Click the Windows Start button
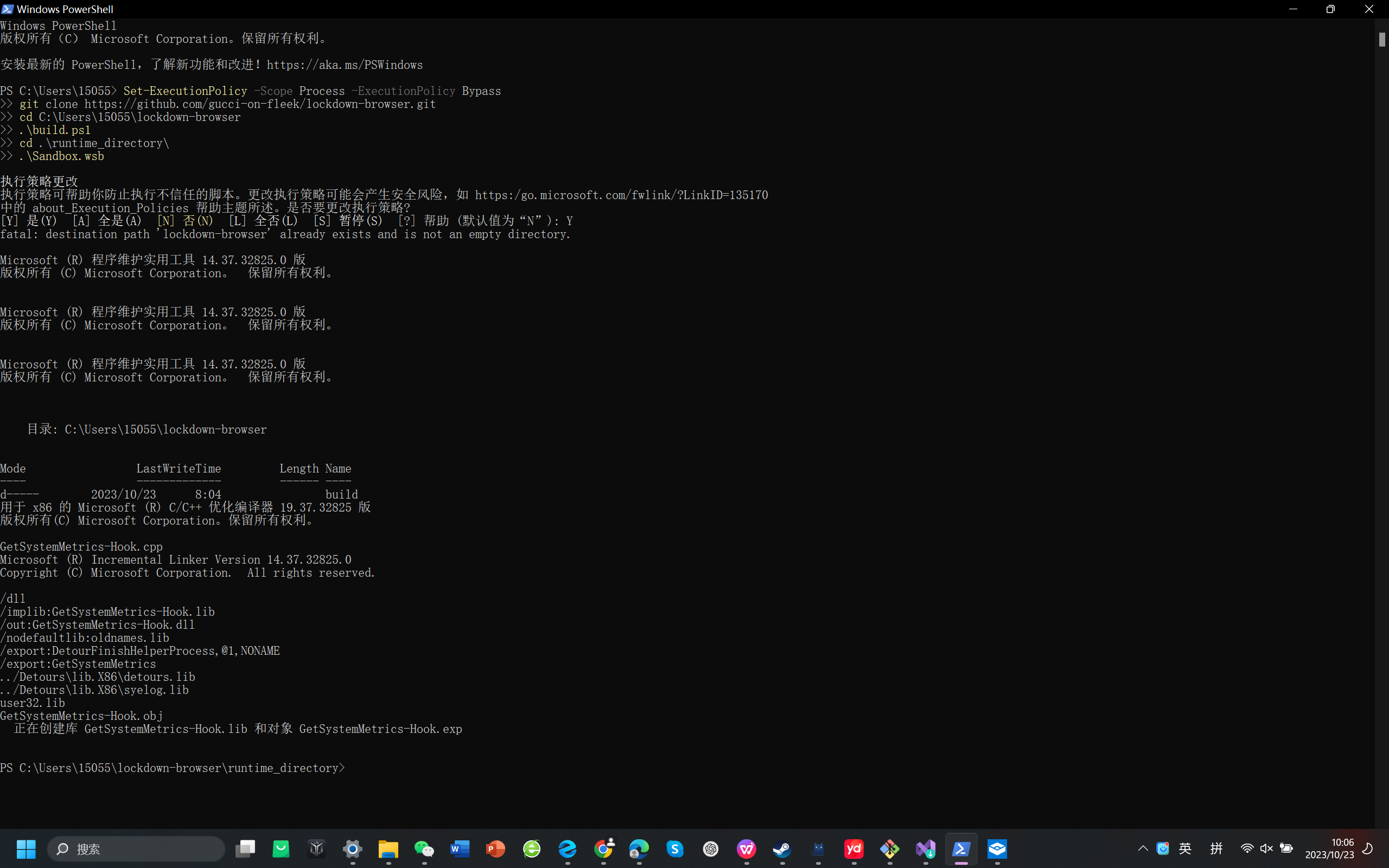The width and height of the screenshot is (1389, 868). [26, 850]
